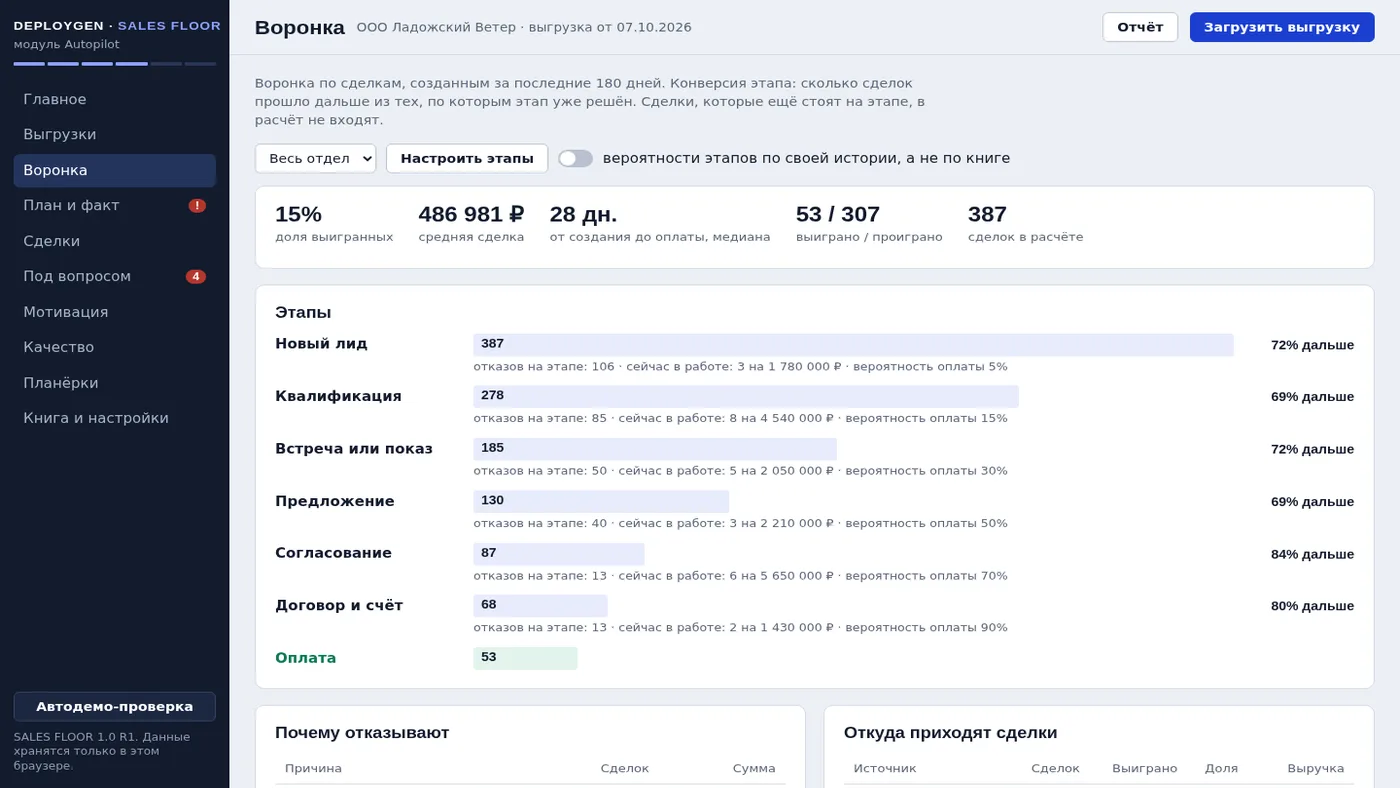Click the Согласование bar showing 87
The width and height of the screenshot is (1400, 788).
(x=559, y=553)
